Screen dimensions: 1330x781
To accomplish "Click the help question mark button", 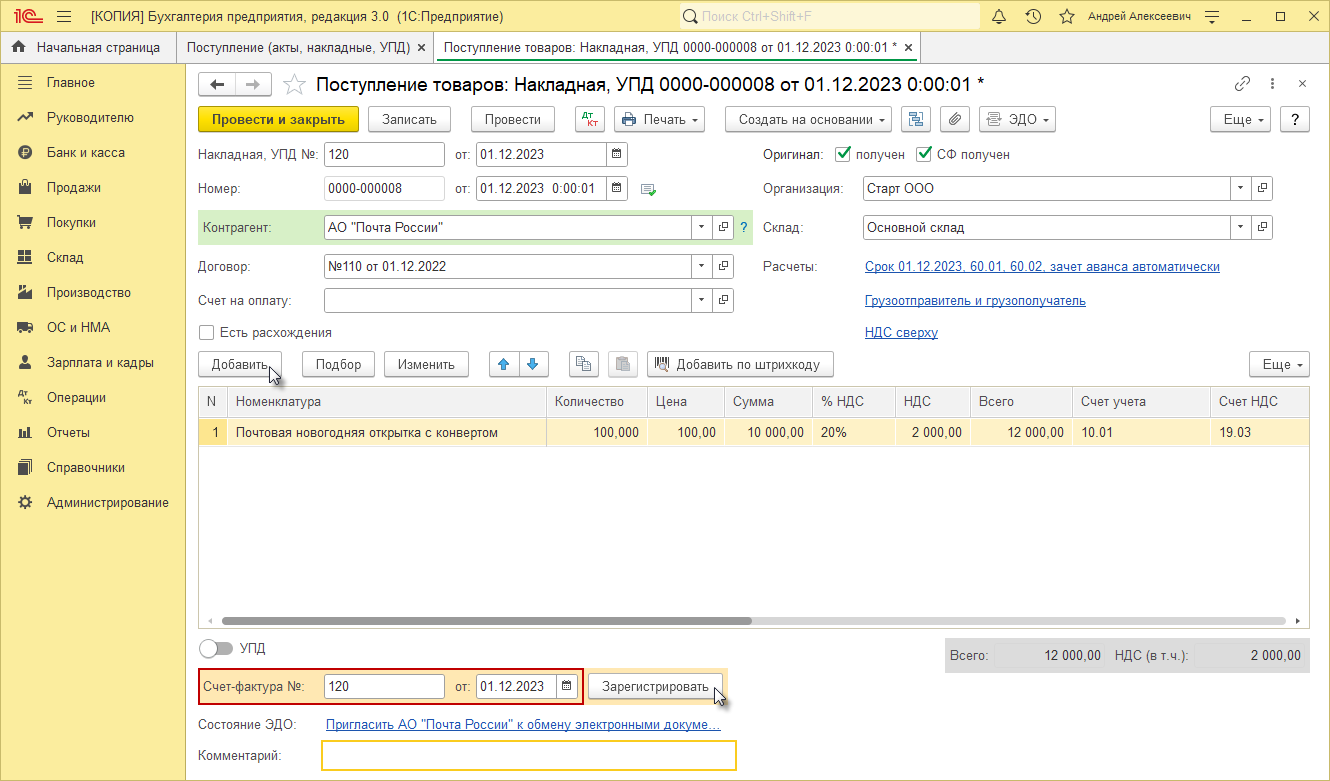I will click(x=1295, y=119).
